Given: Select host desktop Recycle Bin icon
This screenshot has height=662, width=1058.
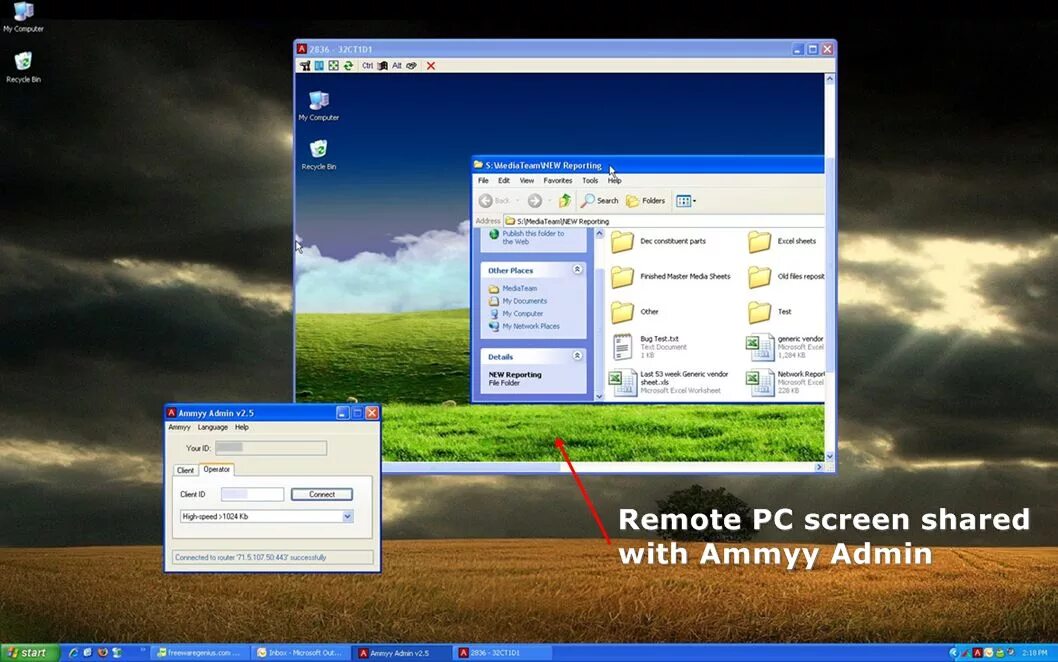Looking at the screenshot, I should (23, 67).
